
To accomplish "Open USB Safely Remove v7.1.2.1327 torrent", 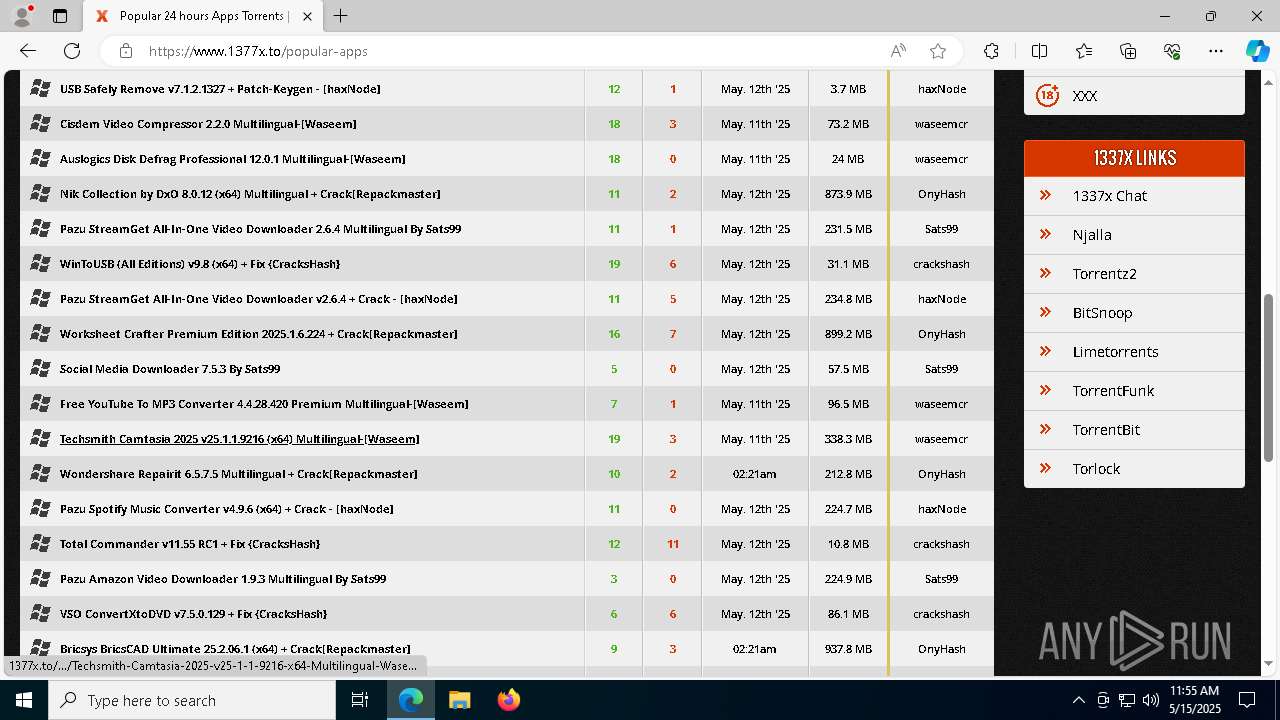I will (x=220, y=89).
